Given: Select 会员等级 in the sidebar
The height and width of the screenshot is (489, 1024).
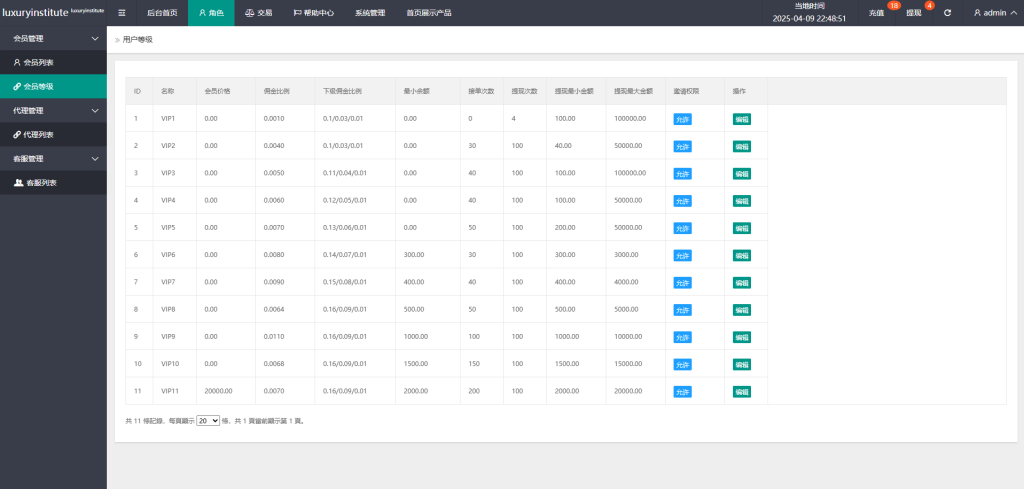Looking at the screenshot, I should 53,86.
